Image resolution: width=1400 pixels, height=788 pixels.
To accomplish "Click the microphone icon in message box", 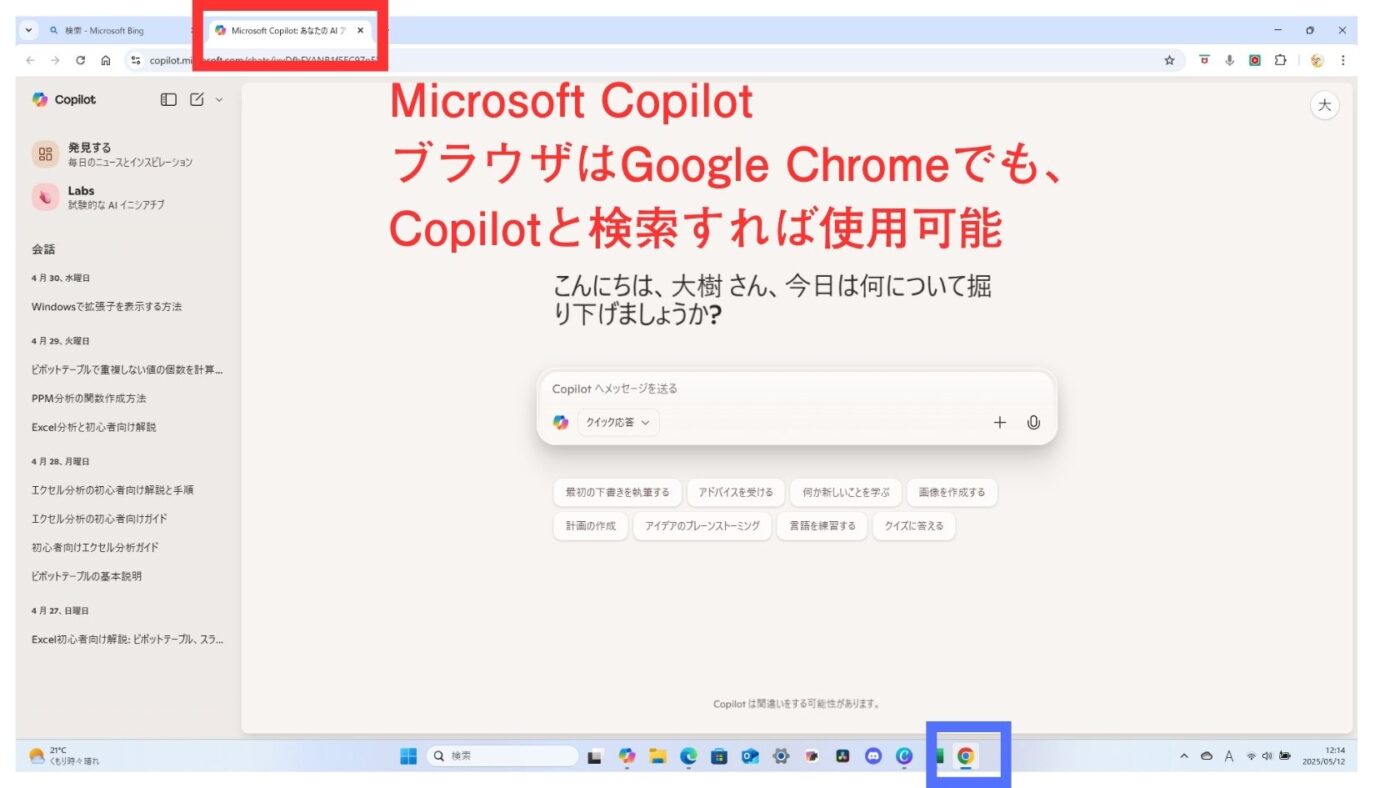I will [x=1033, y=423].
